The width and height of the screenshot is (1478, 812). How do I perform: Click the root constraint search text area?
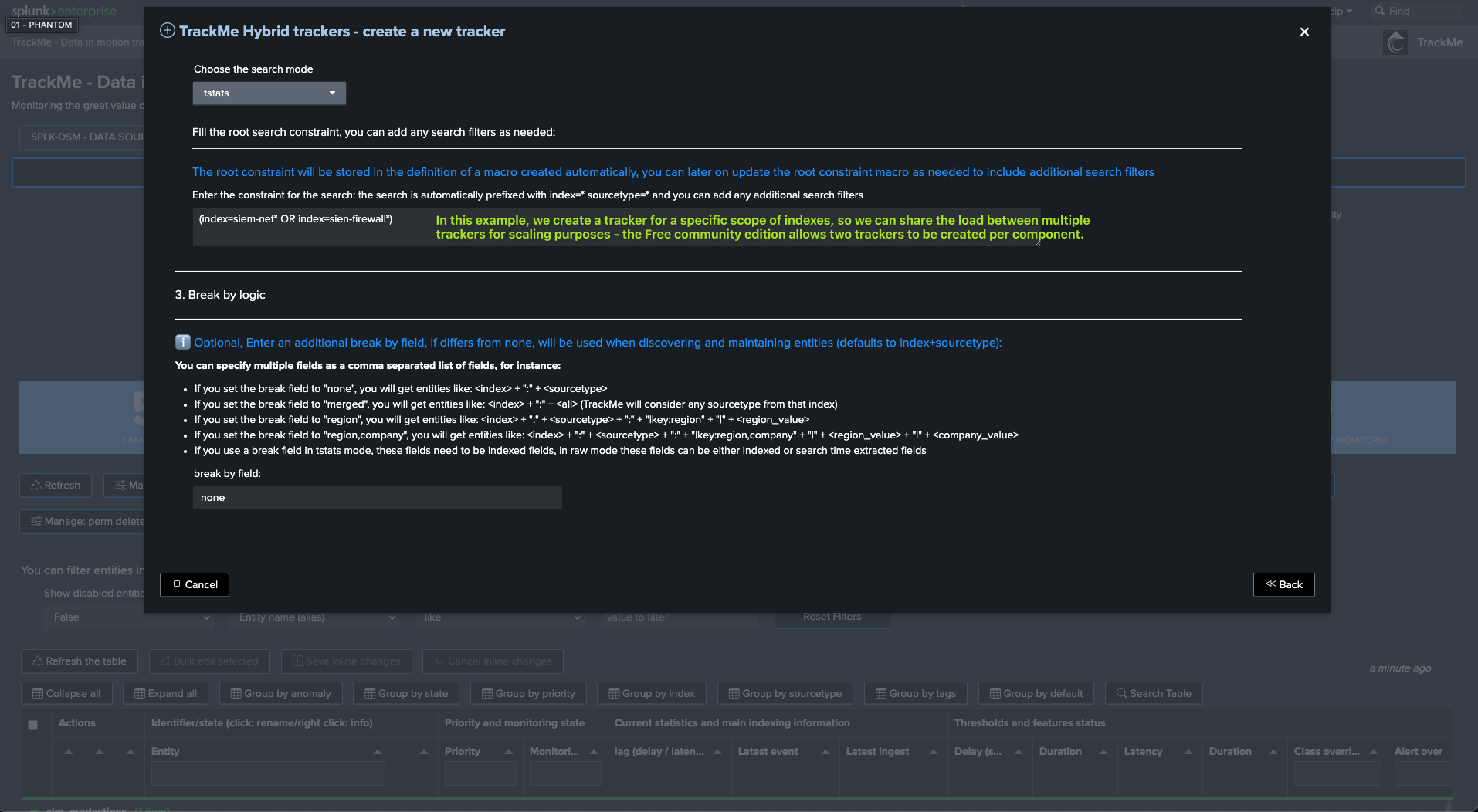[x=309, y=226]
